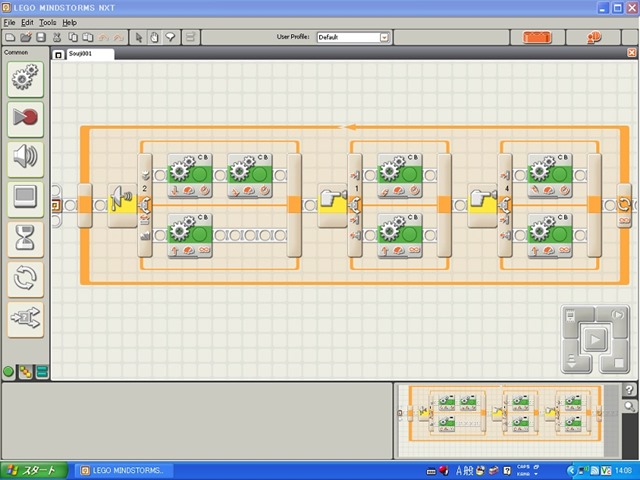The height and width of the screenshot is (480, 640).
Task: Switch to the Custom palette tab
Action: 41,371
